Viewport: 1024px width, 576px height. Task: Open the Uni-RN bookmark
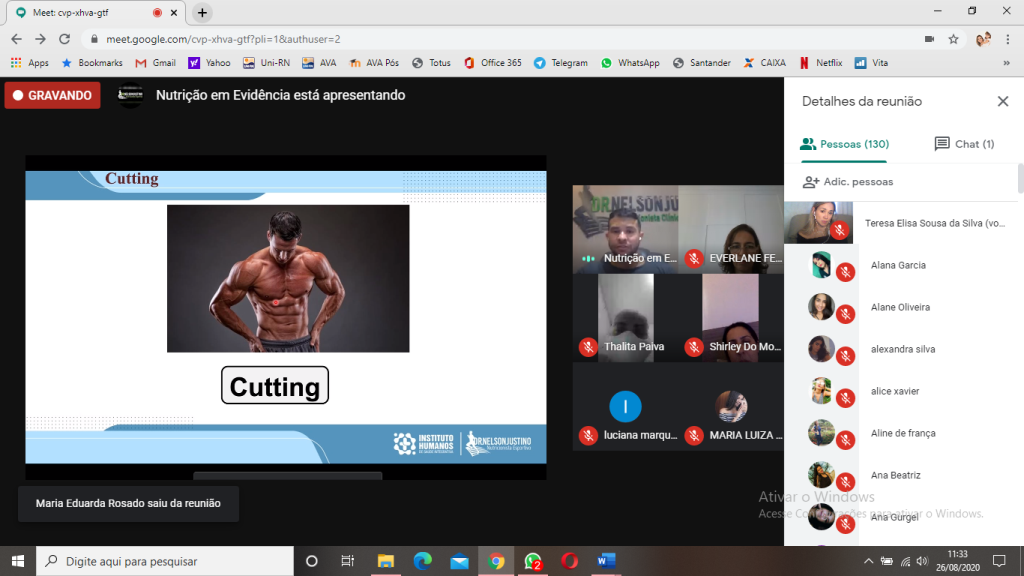click(x=266, y=63)
